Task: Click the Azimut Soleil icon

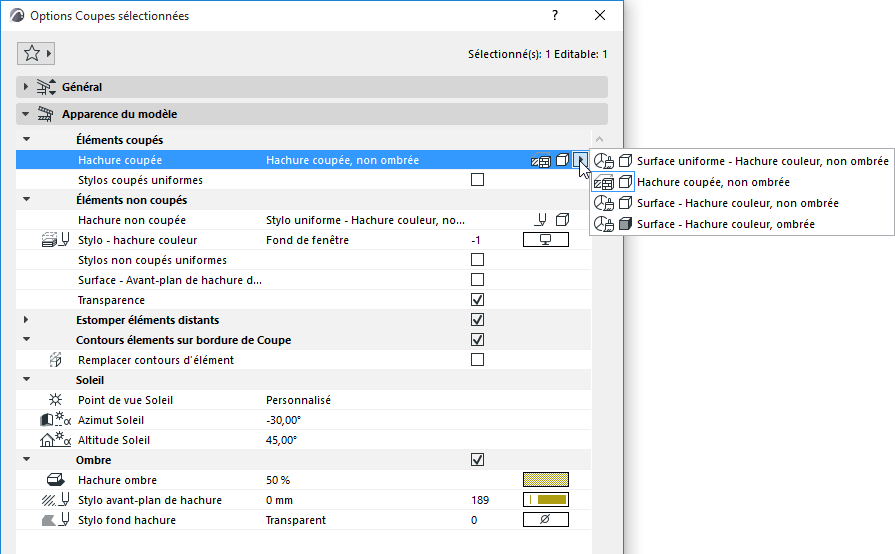Action: tap(55, 419)
